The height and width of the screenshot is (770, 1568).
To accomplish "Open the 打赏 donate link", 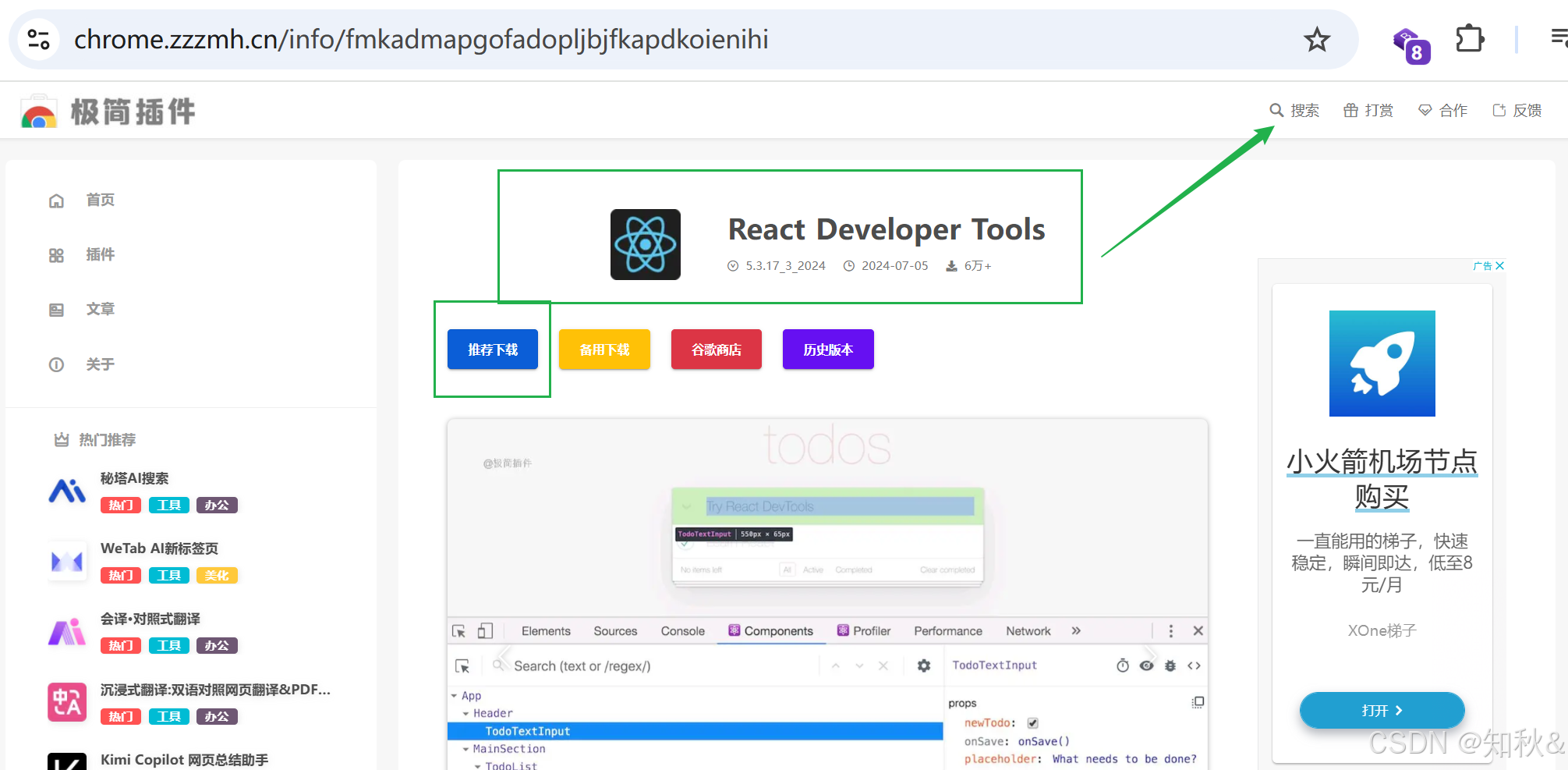I will (1368, 110).
